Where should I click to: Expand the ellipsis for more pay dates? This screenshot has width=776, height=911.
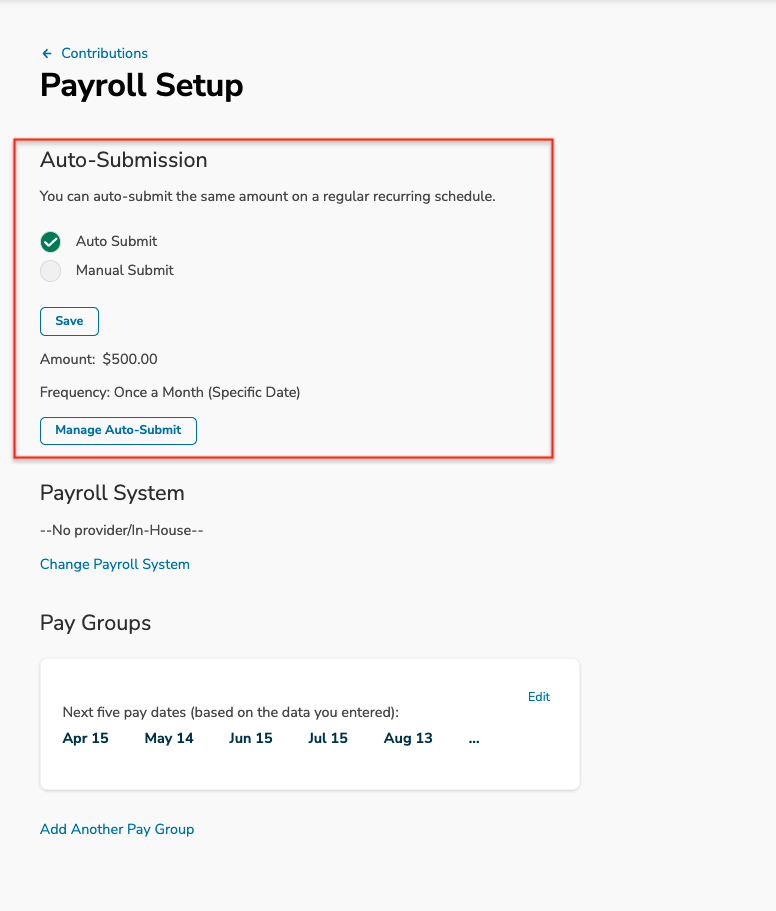(474, 739)
